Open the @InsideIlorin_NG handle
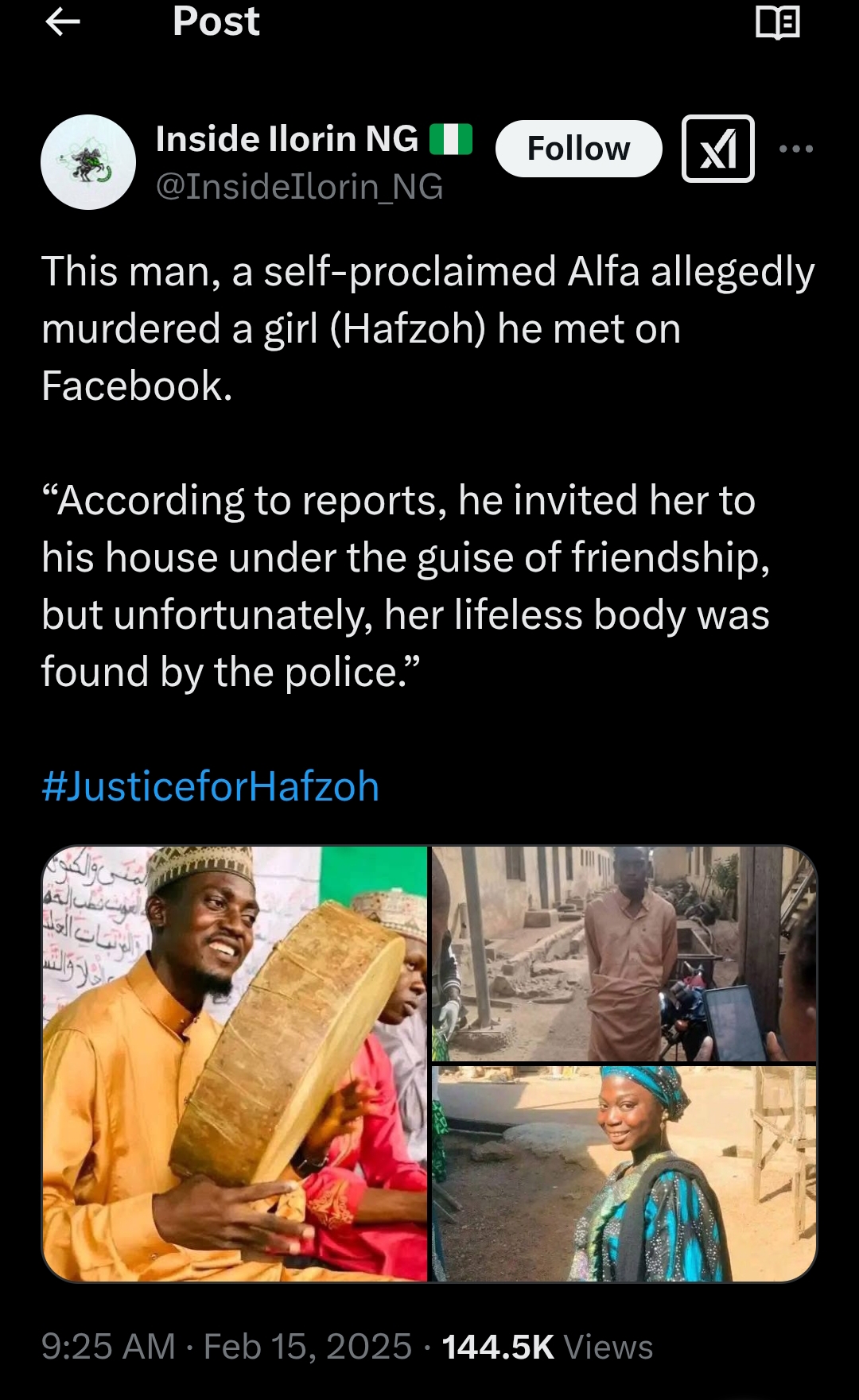This screenshot has width=859, height=1400. (299, 187)
